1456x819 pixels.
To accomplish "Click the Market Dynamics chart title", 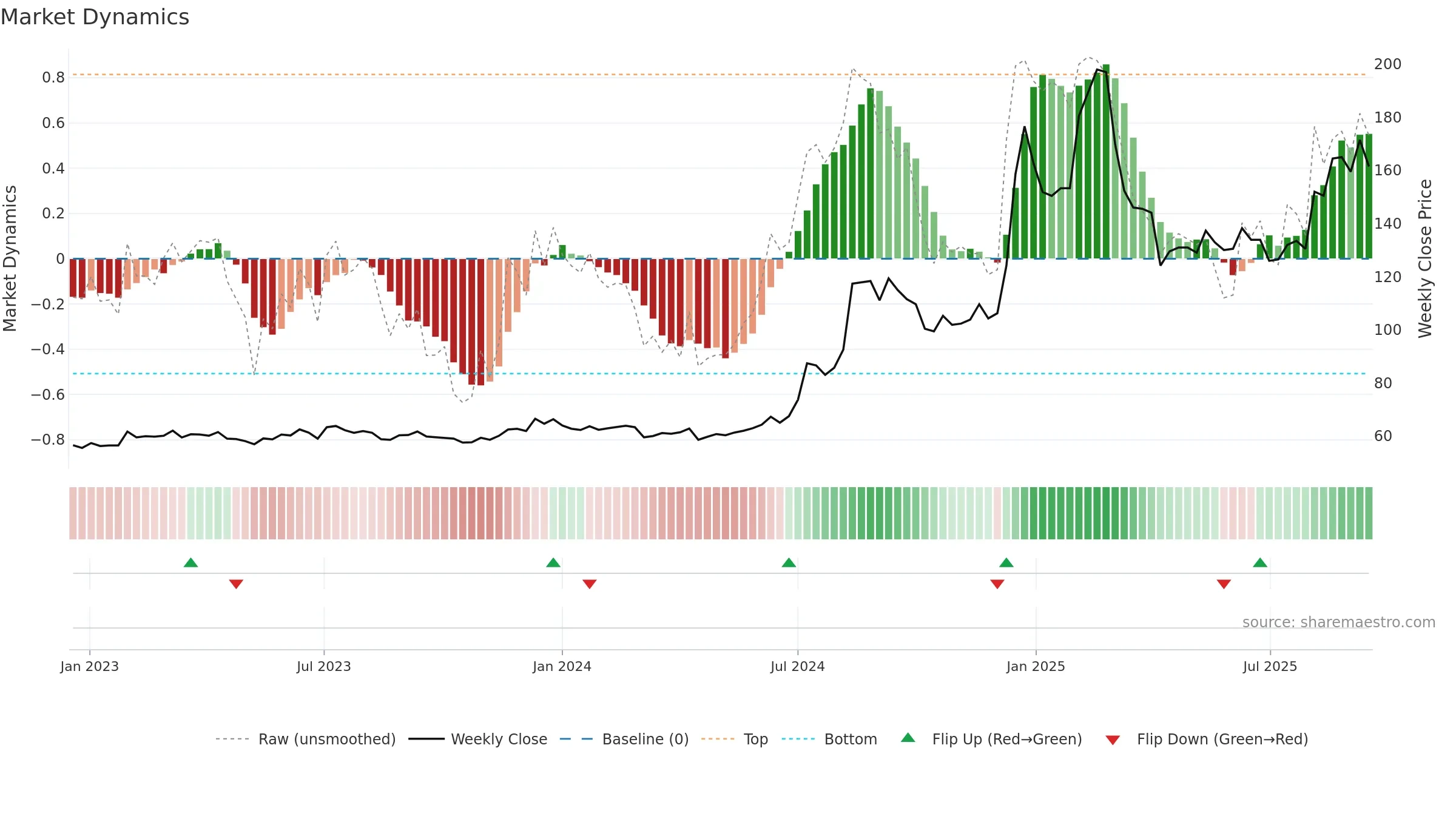I will point(95,17).
